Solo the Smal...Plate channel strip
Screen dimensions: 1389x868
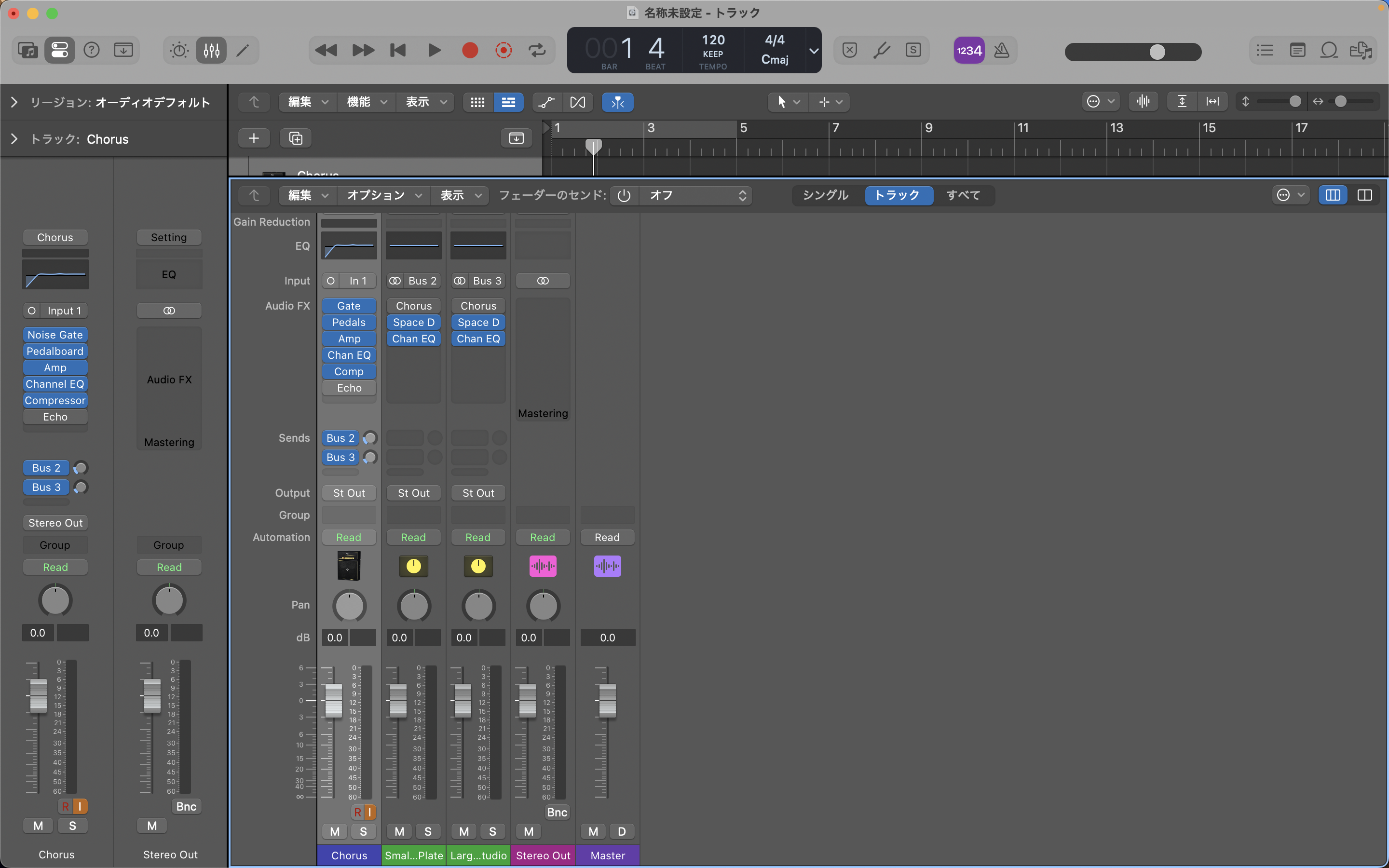tap(428, 831)
